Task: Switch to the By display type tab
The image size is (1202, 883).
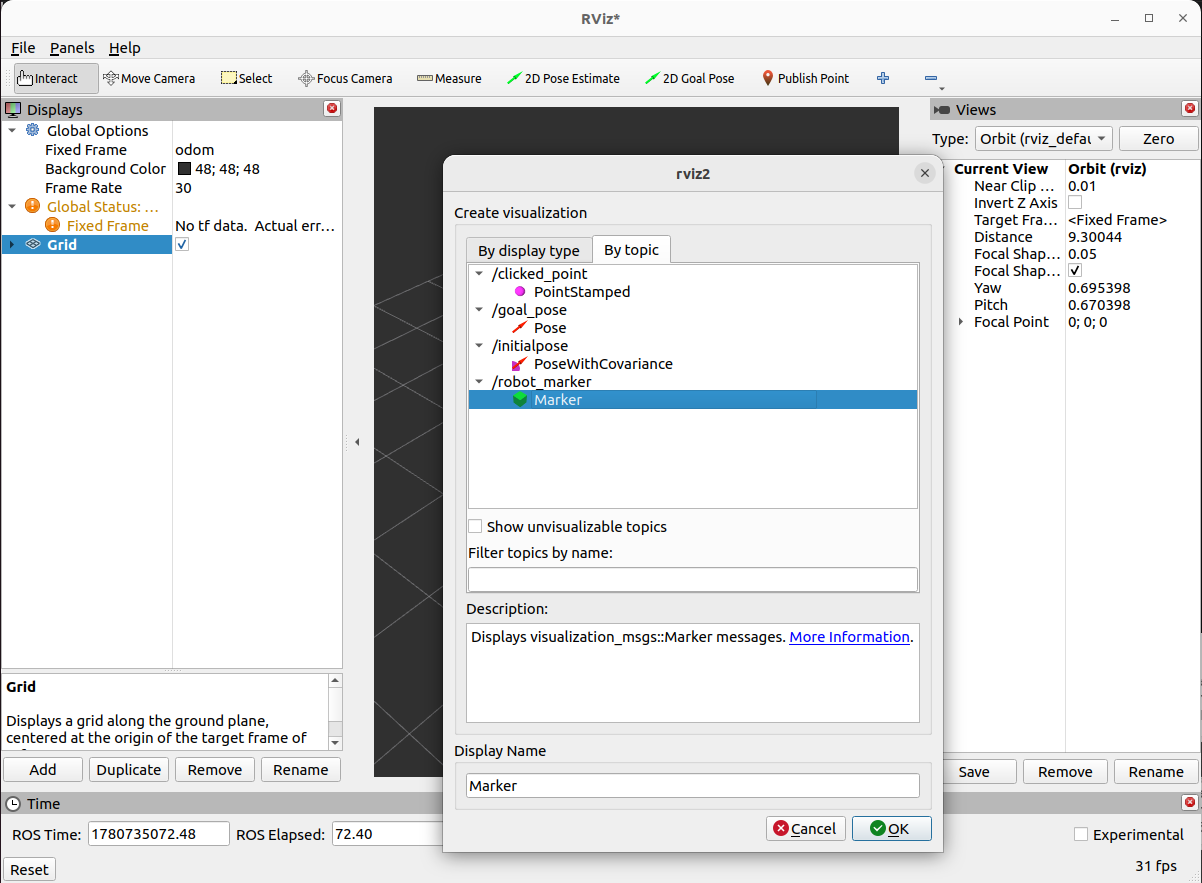Action: [x=529, y=251]
